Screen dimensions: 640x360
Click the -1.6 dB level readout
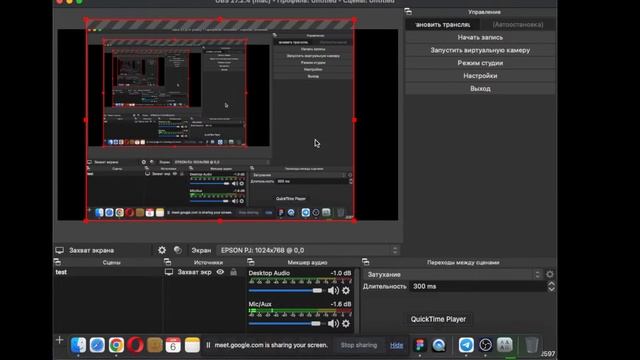[341, 304]
